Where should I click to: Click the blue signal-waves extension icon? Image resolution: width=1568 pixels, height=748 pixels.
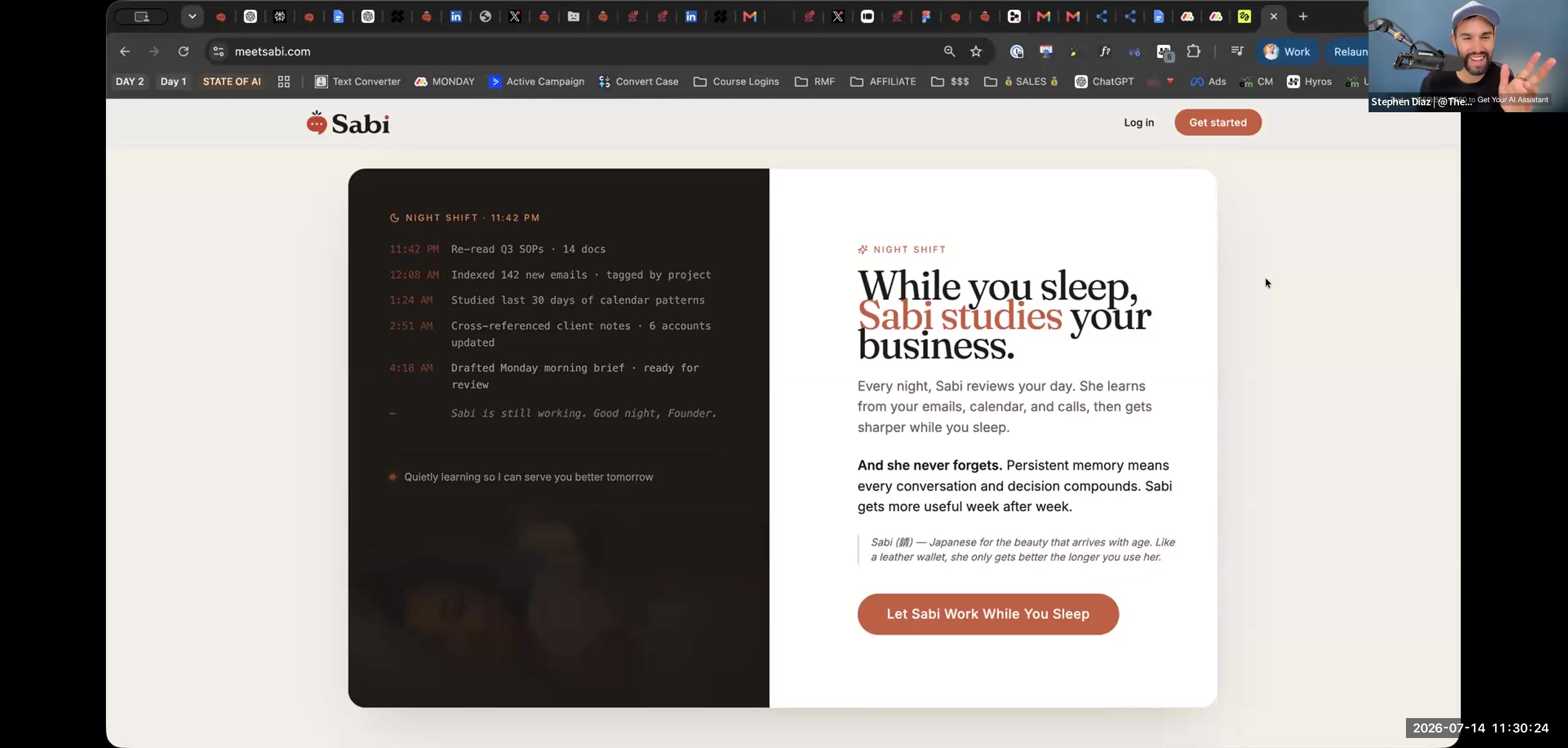[1134, 52]
